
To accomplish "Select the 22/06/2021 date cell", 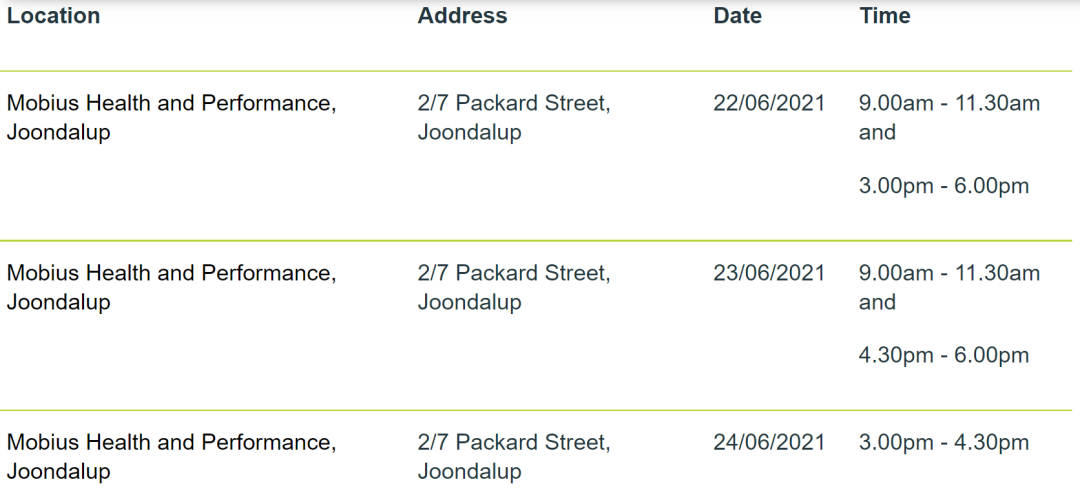I will [769, 104].
